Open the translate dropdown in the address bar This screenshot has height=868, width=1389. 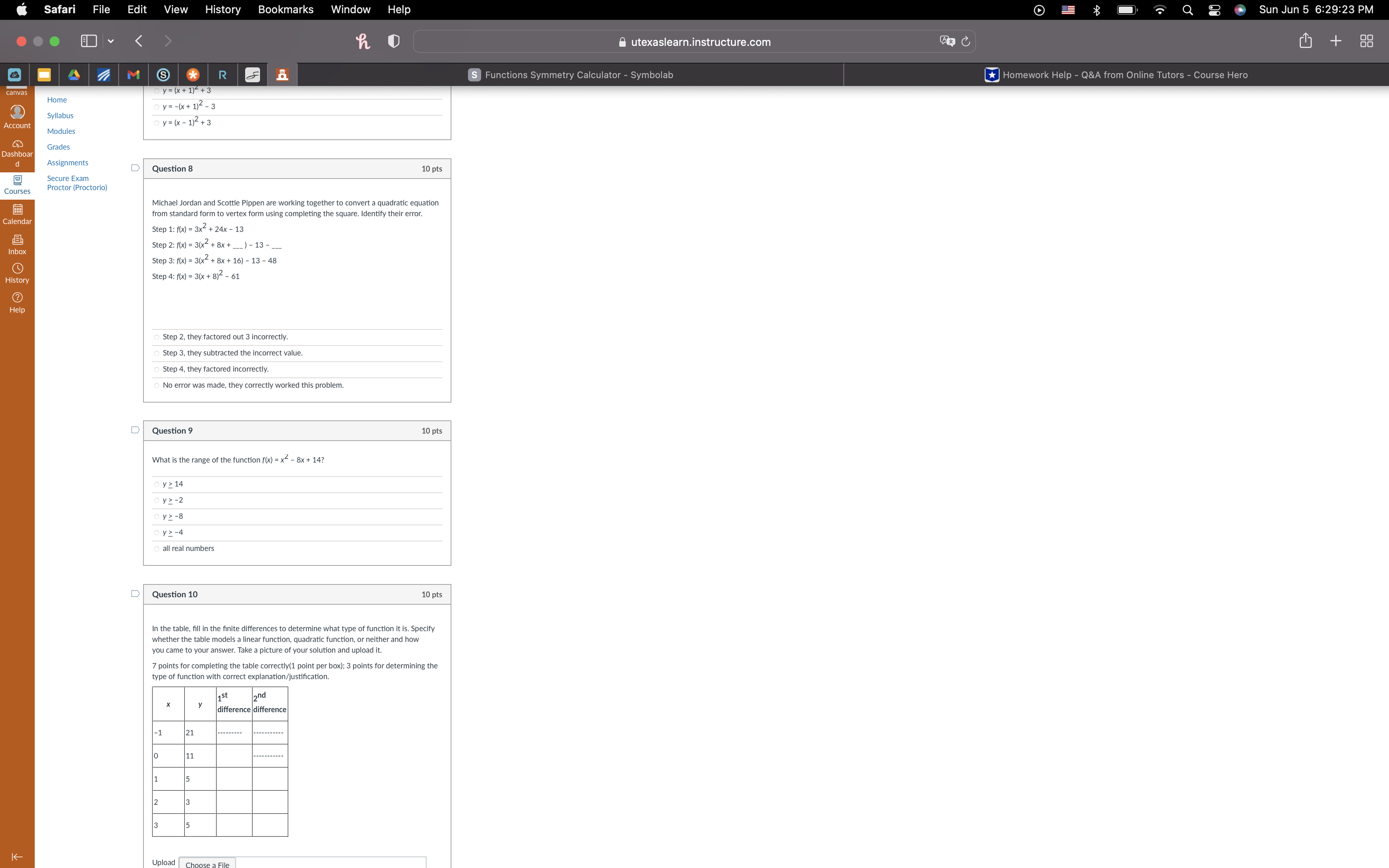947,41
